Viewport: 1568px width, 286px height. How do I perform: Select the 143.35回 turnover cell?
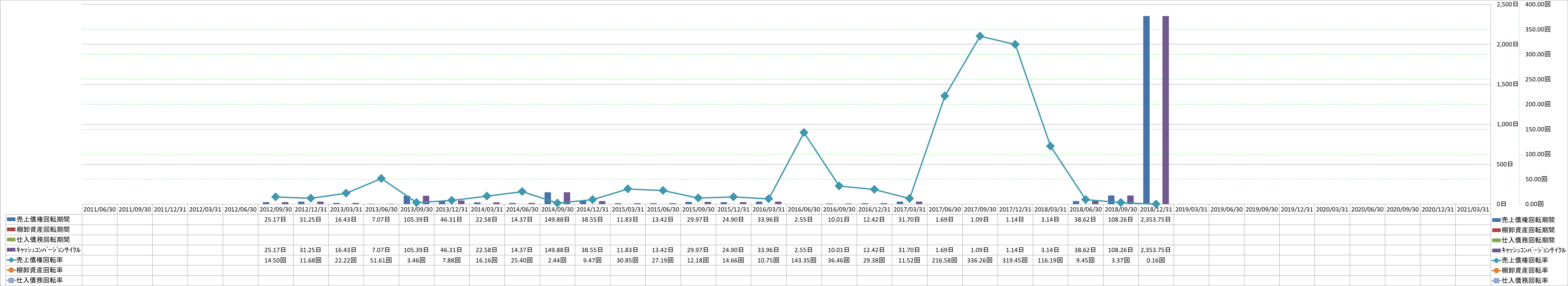(x=804, y=260)
